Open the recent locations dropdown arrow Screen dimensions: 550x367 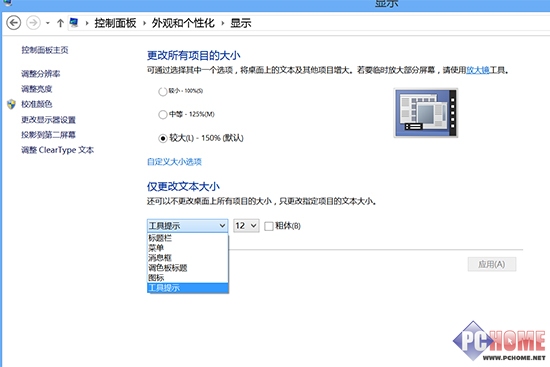48,24
